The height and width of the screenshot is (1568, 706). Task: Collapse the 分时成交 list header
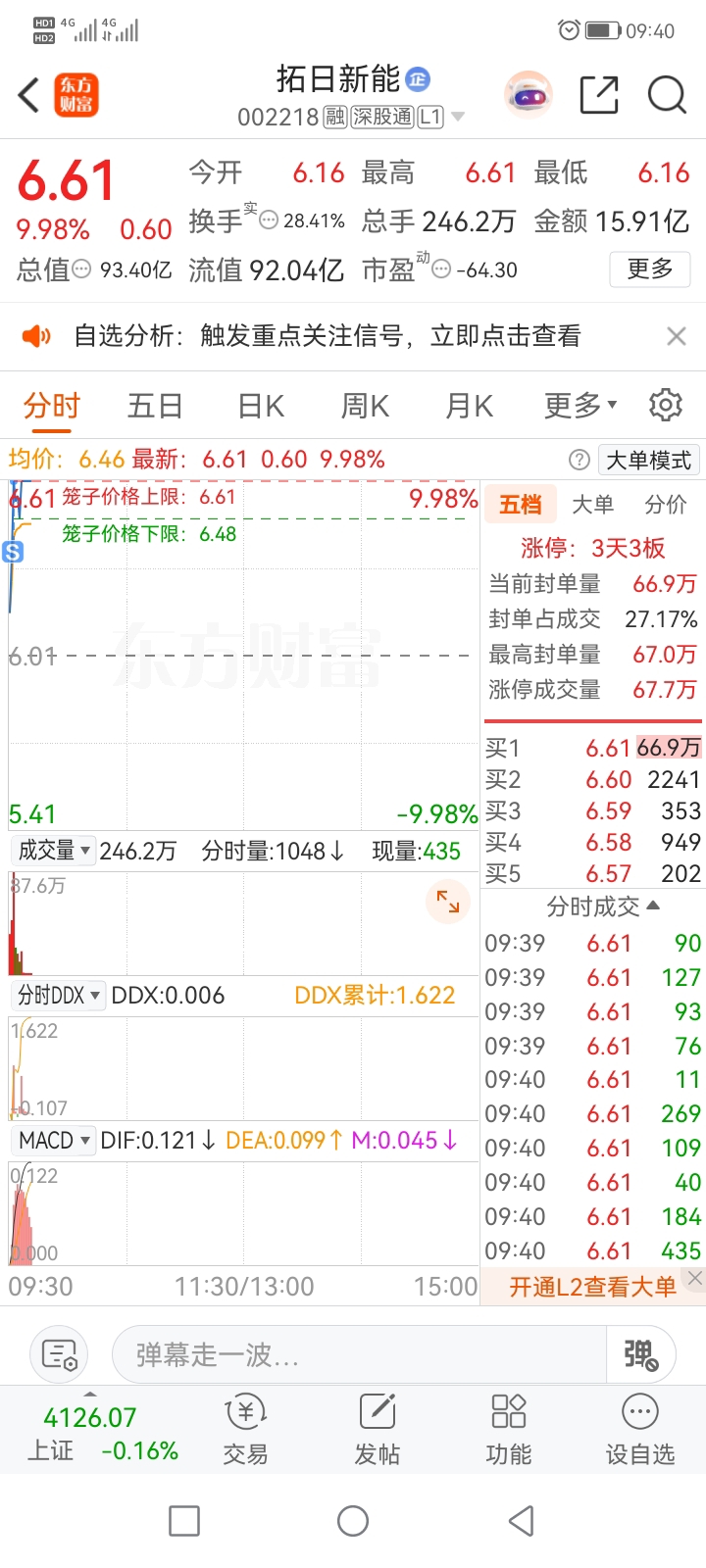pos(602,906)
